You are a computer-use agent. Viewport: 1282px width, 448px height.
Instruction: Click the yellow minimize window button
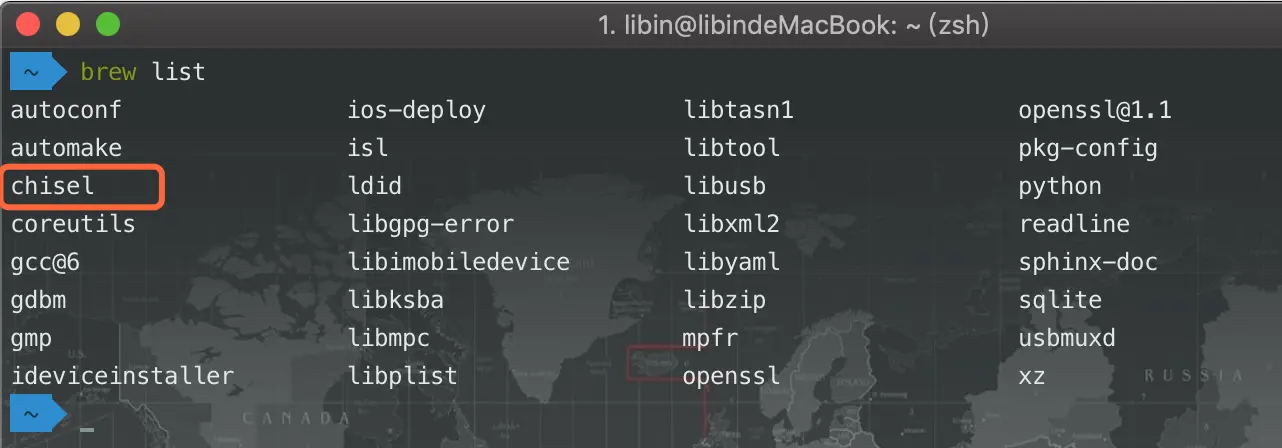point(67,24)
